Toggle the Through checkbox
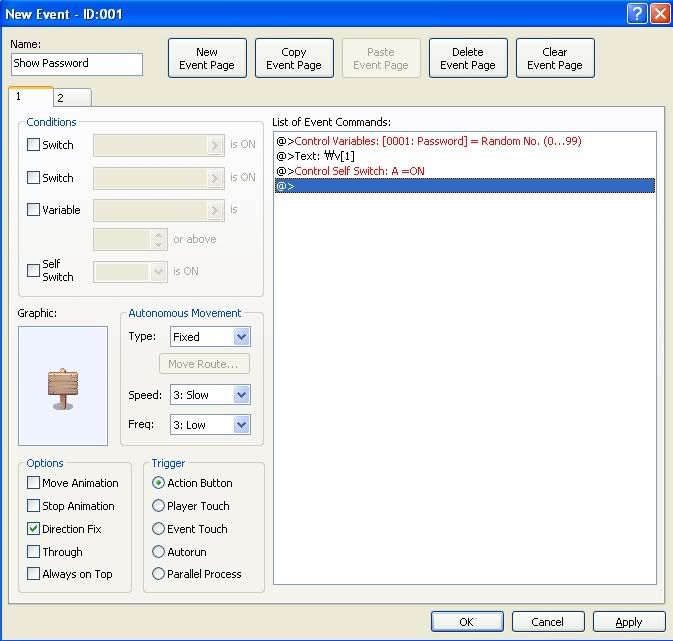 34,552
